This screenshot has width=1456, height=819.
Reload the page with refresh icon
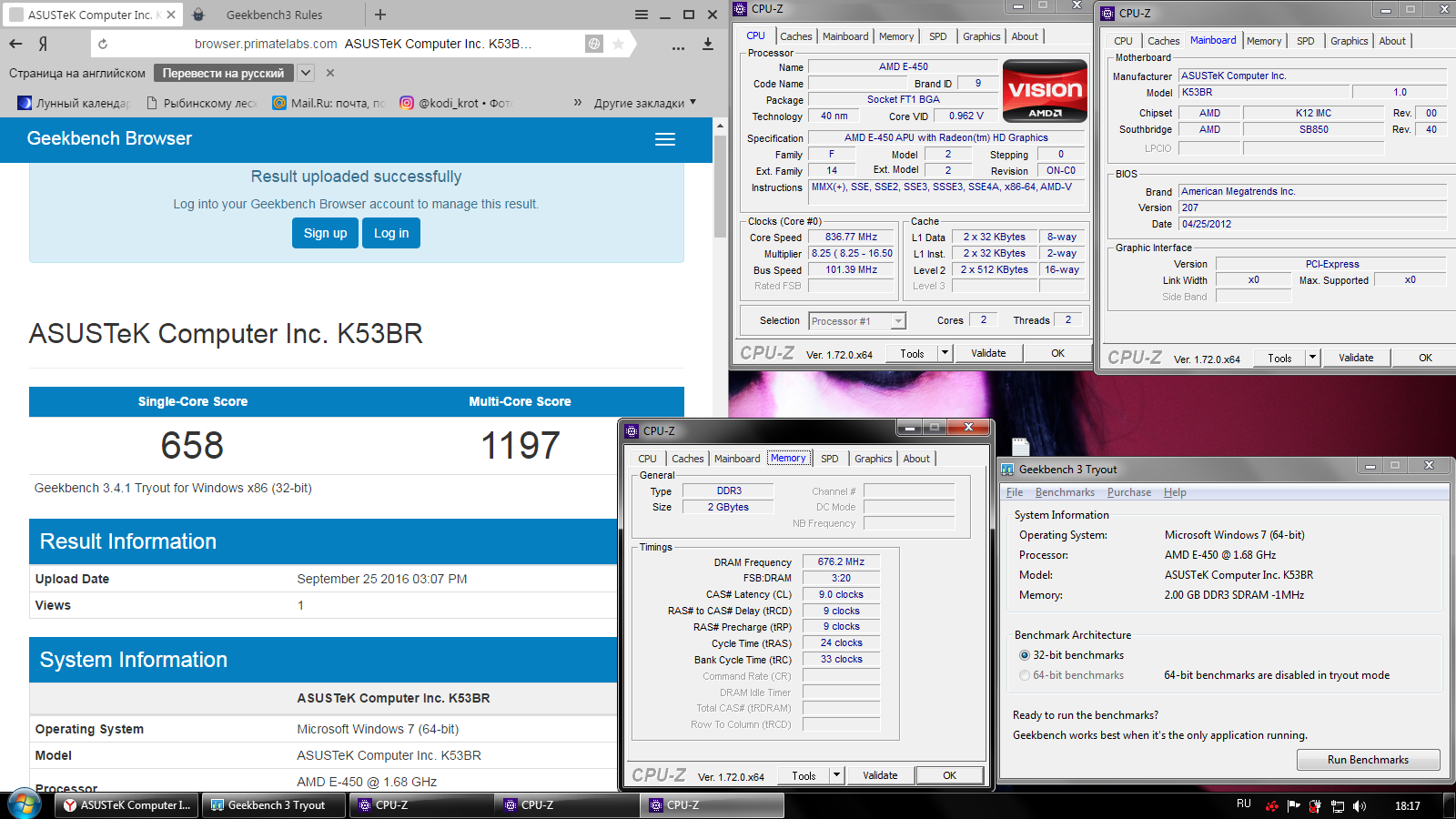(x=103, y=44)
